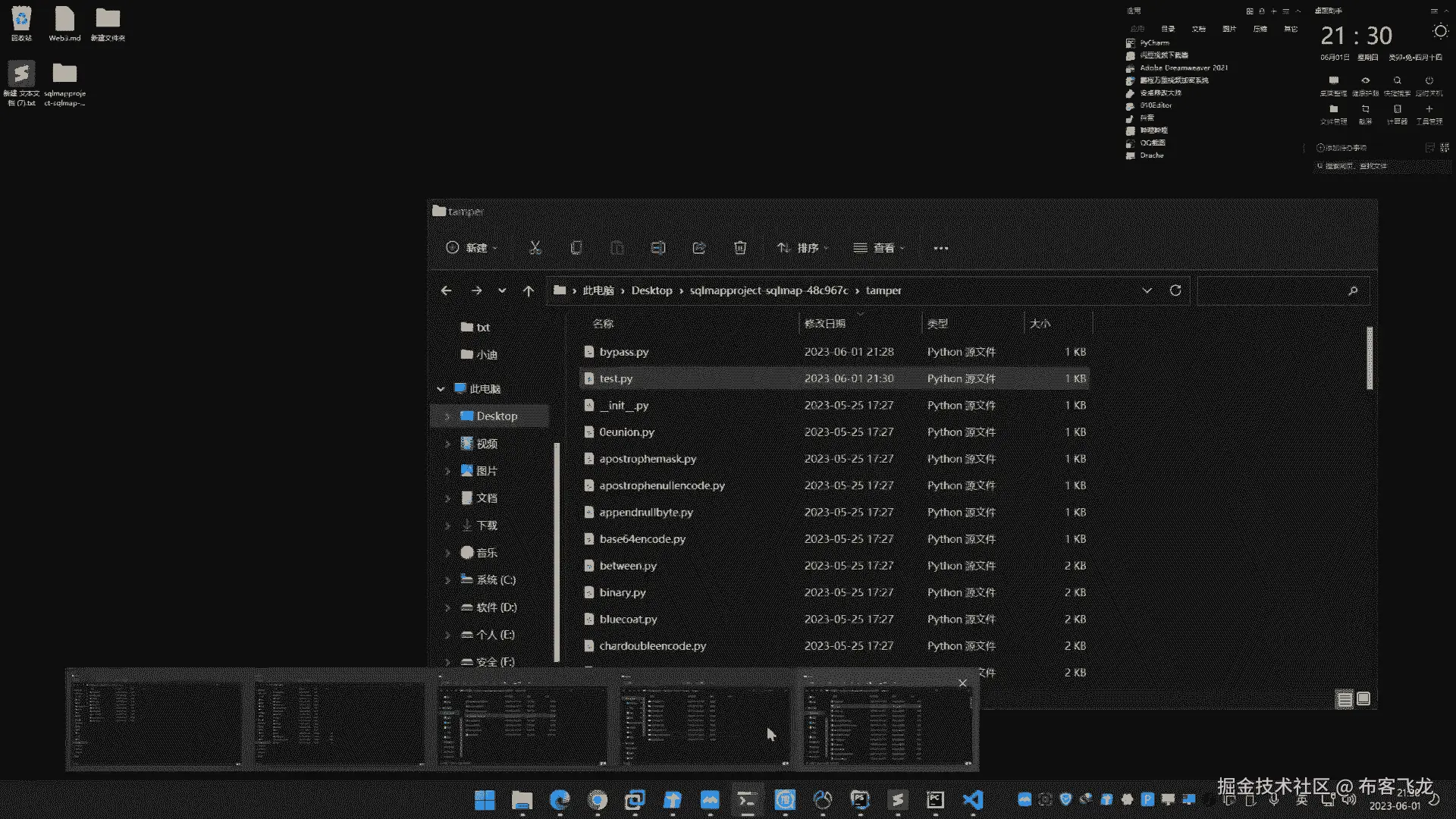Click the Delete trash icon in toolbar
The image size is (1456, 819).
[740, 248]
